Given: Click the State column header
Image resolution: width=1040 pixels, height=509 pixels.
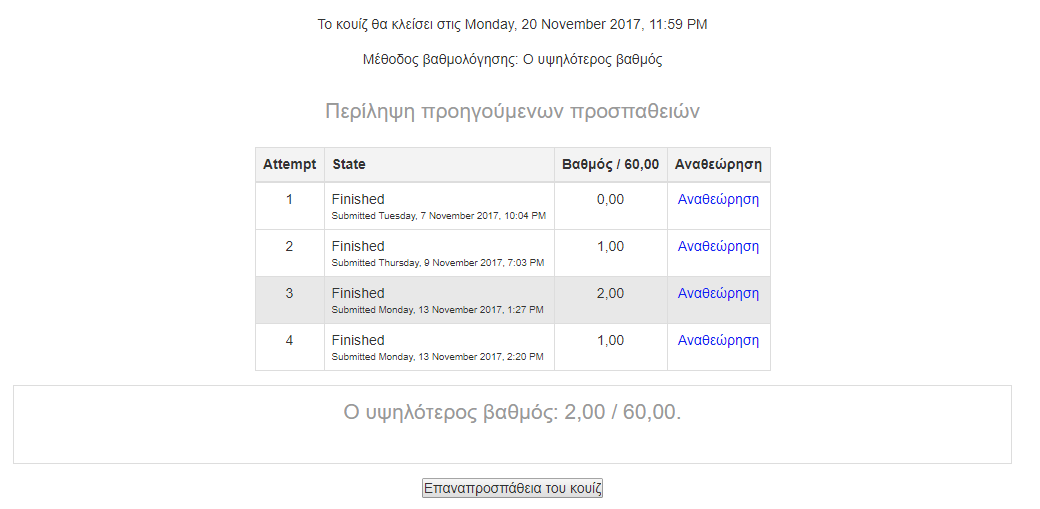Looking at the screenshot, I should coord(349,164).
